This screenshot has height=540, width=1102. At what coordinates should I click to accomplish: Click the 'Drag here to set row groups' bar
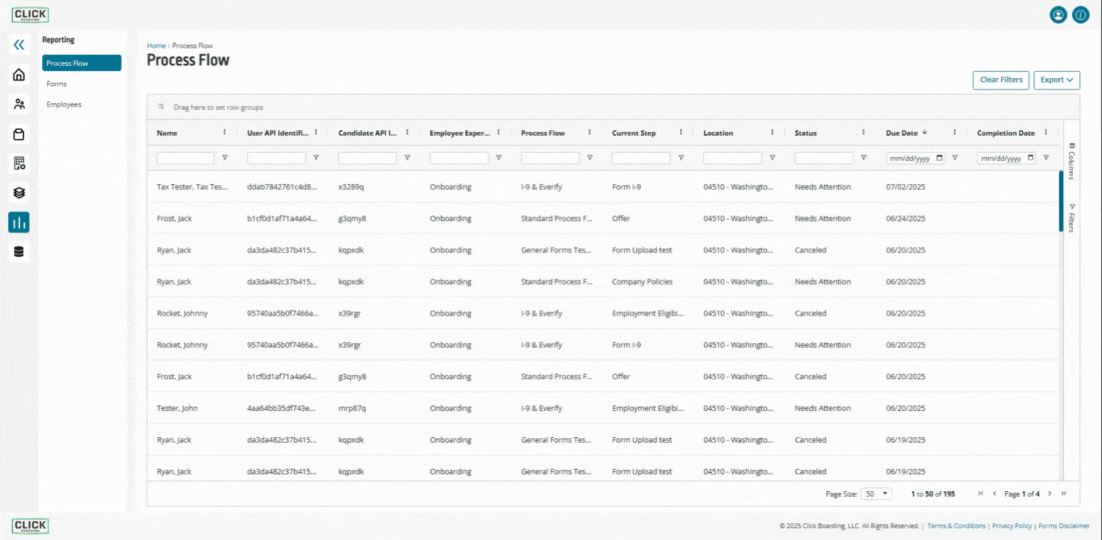pyautogui.click(x=613, y=108)
